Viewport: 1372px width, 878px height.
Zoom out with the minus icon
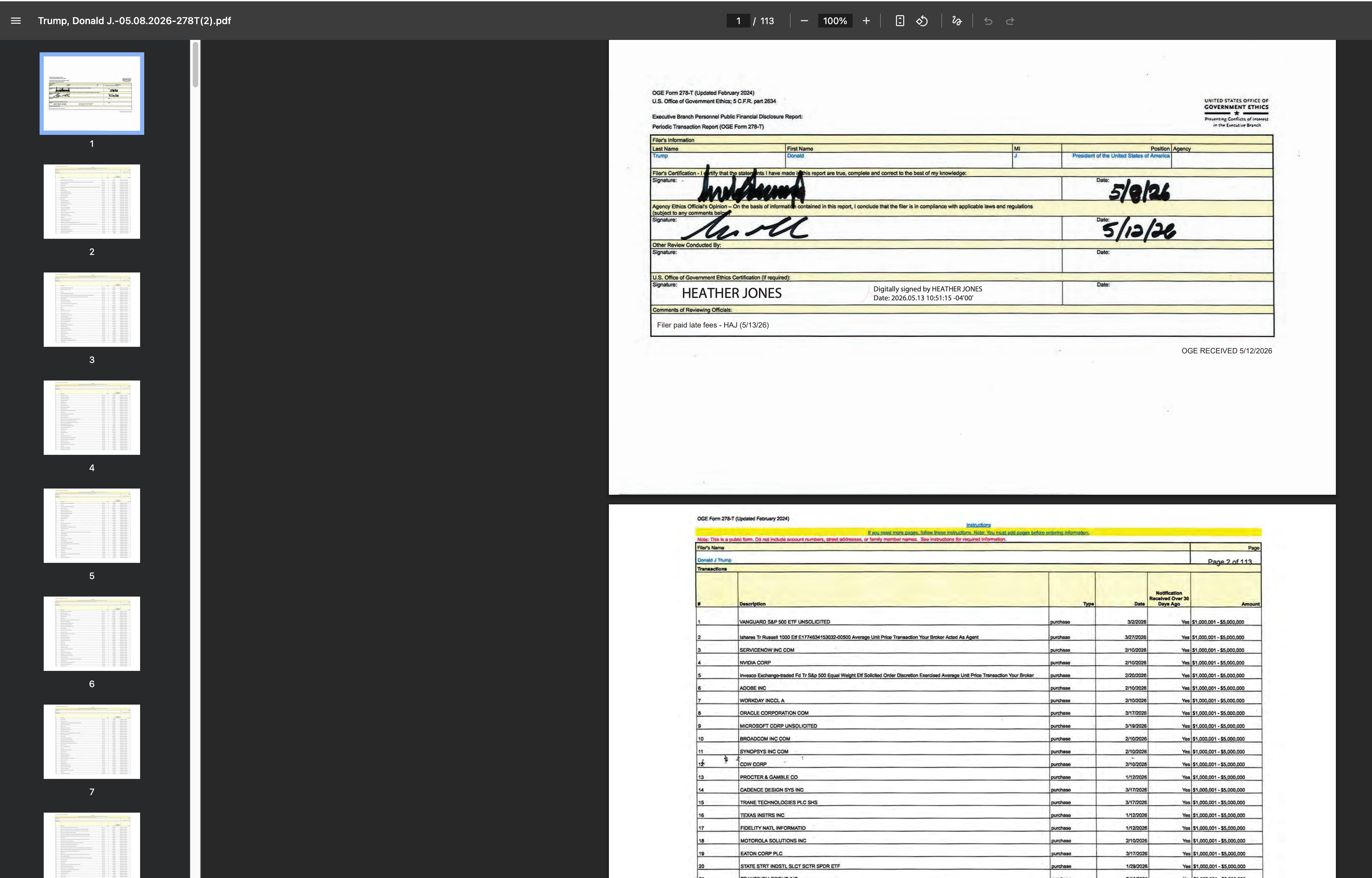(804, 21)
